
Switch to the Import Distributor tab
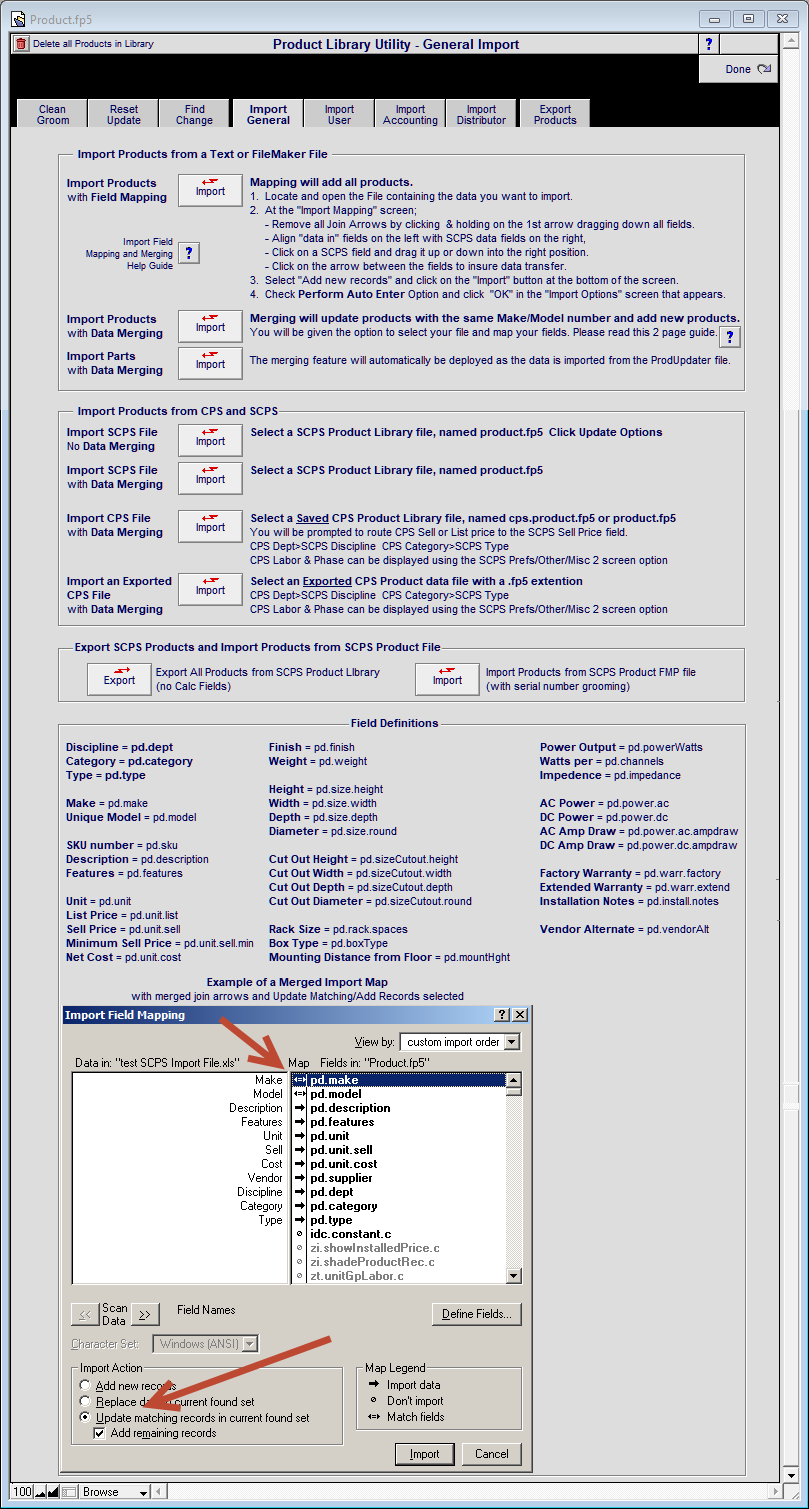(481, 114)
